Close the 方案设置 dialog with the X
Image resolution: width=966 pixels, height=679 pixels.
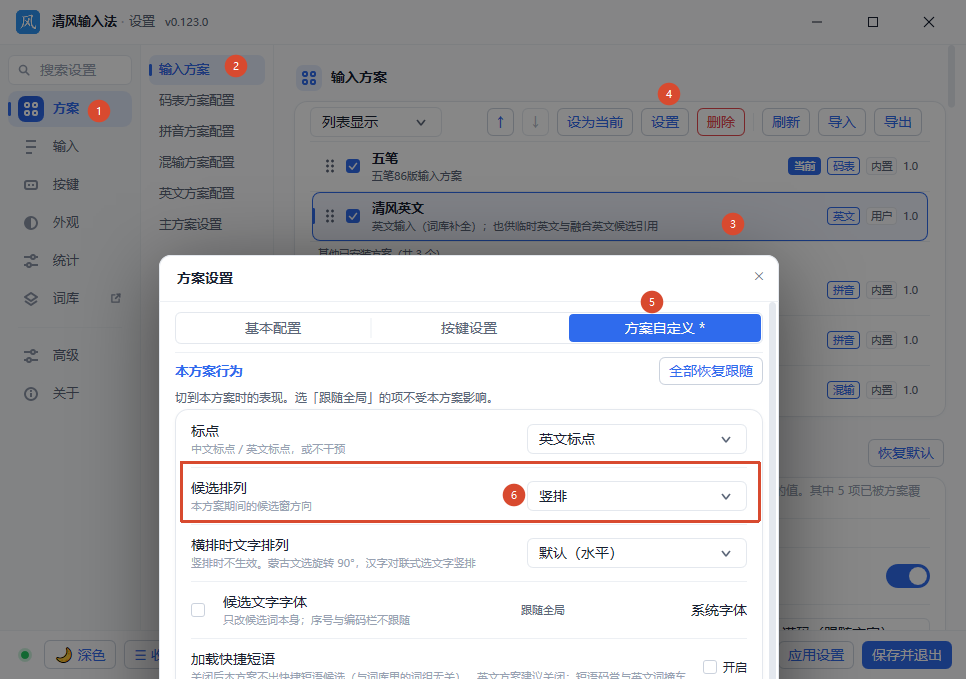(759, 276)
